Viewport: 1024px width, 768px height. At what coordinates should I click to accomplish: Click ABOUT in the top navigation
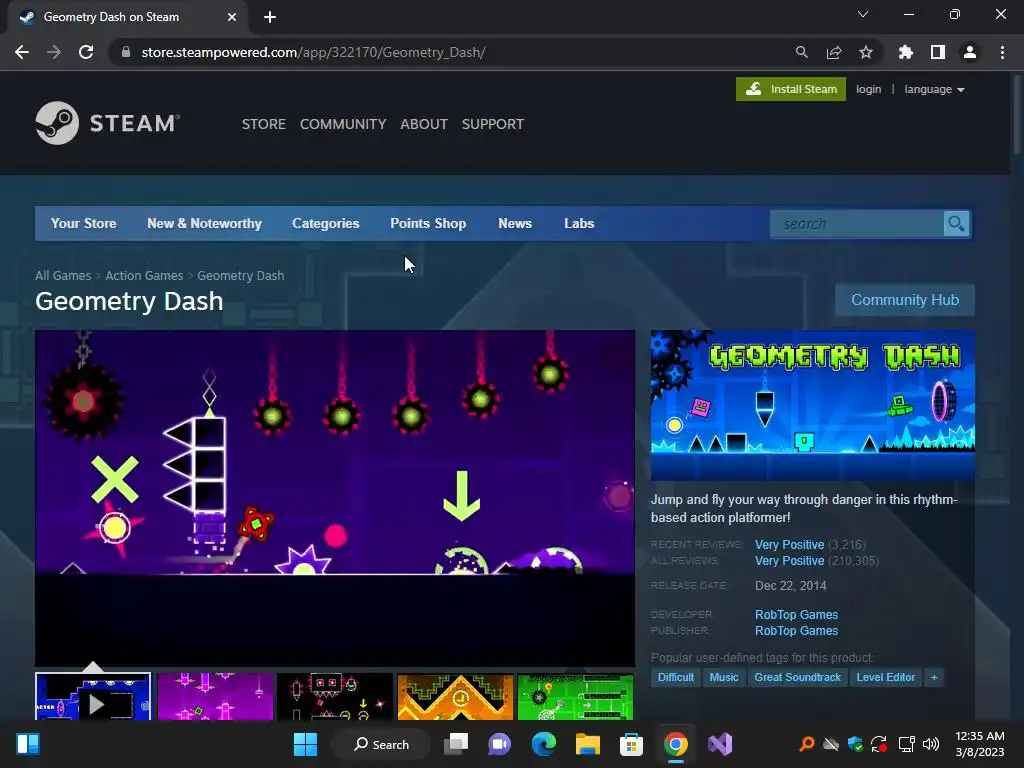424,124
